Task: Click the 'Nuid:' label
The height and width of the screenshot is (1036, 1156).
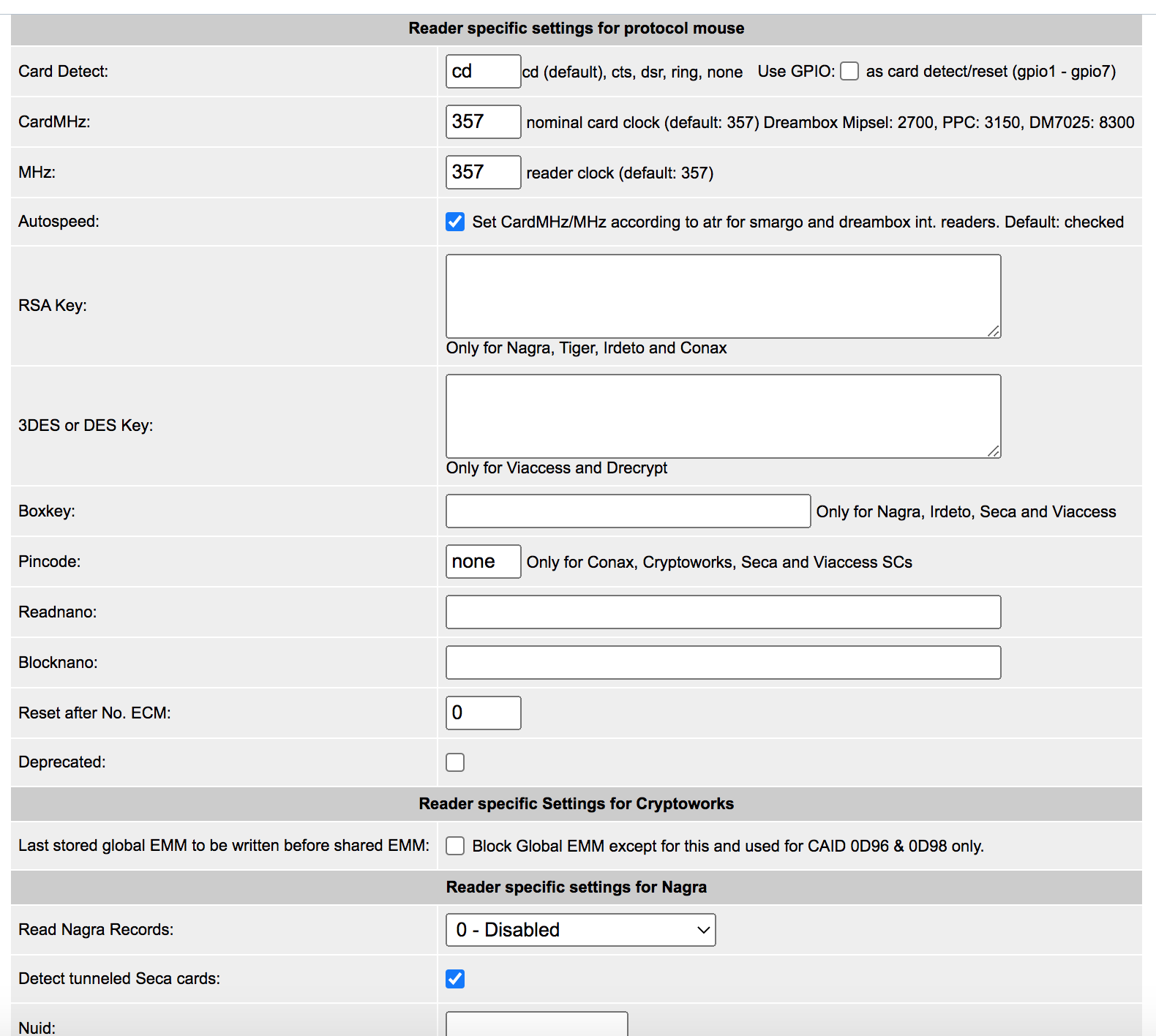Action: pos(37,1028)
